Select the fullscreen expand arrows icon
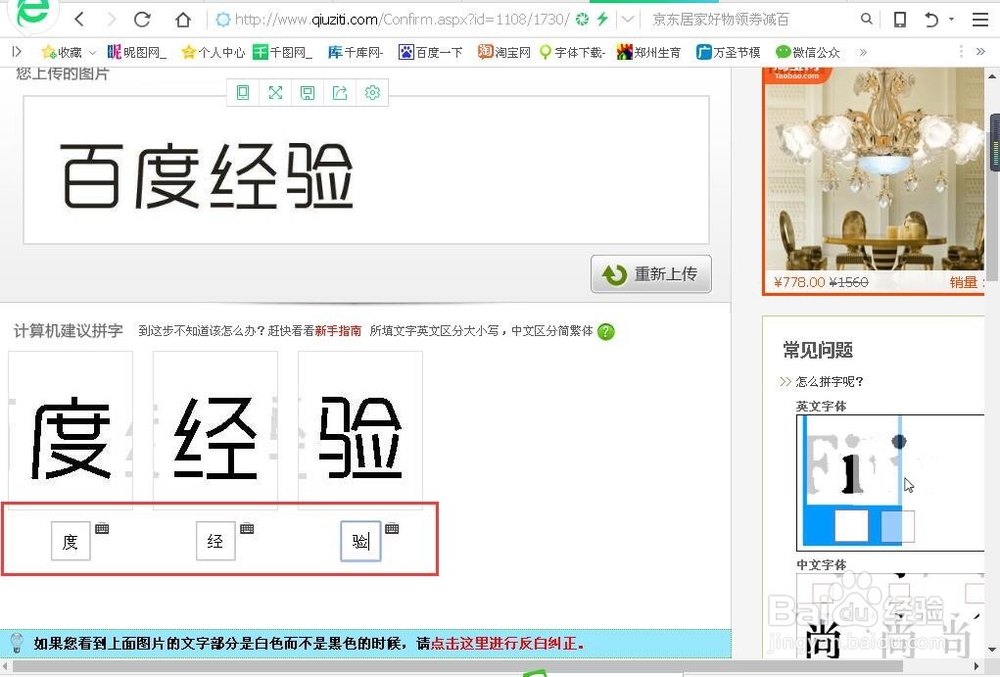This screenshot has width=1000, height=677. (275, 92)
